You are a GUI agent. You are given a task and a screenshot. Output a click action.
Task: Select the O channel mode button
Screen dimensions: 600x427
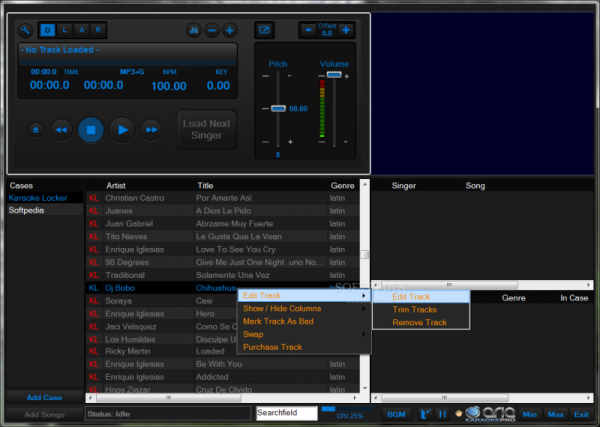48,30
